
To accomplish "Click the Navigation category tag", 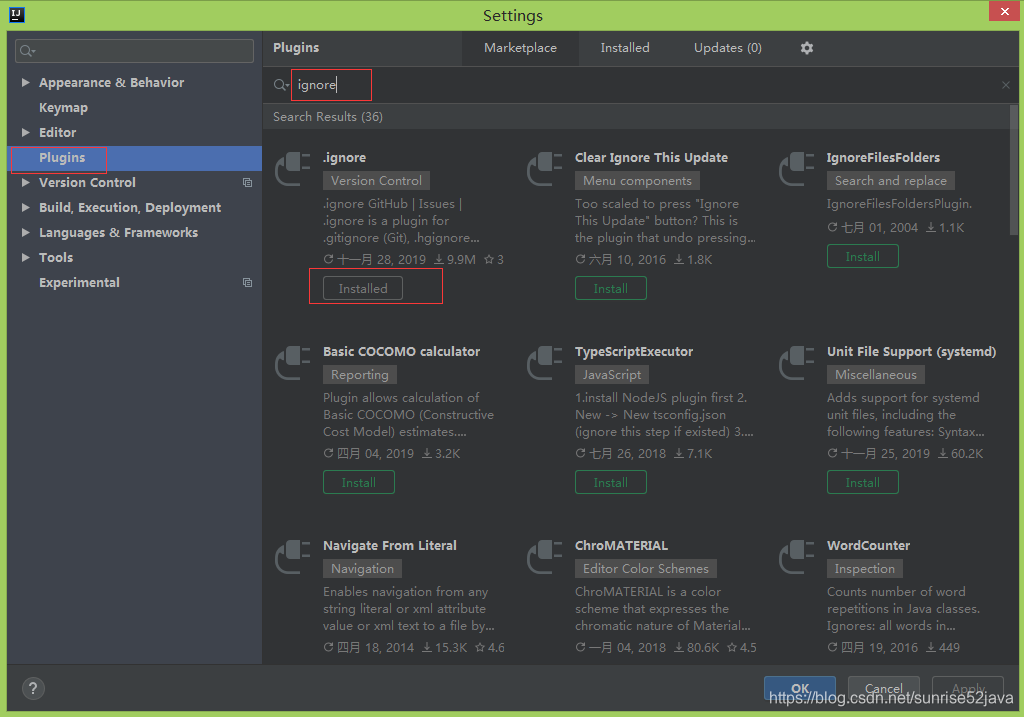I will point(362,568).
